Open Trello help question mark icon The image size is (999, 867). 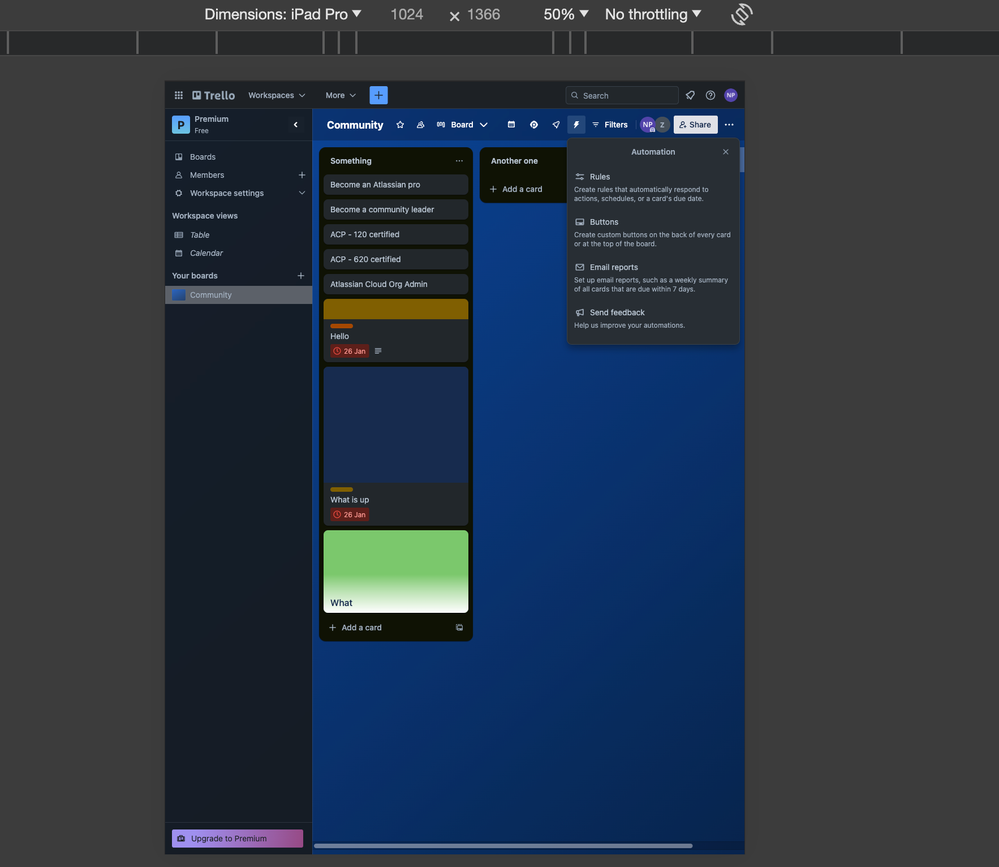[x=710, y=95]
